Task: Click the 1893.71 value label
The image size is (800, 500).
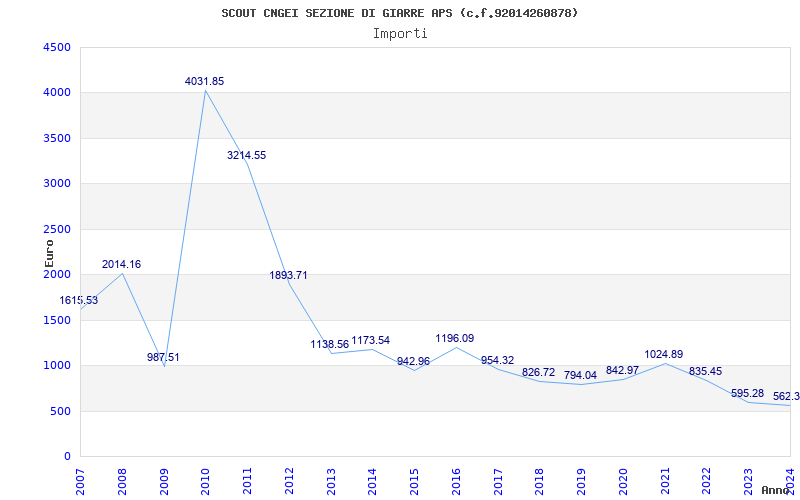Action: click(288, 276)
